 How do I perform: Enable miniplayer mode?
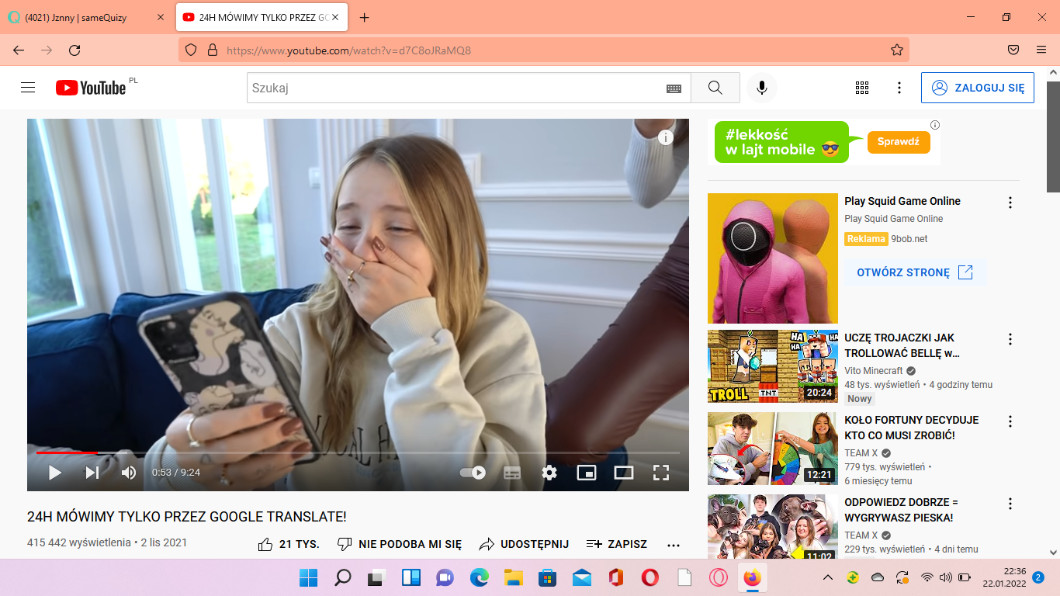[587, 473]
